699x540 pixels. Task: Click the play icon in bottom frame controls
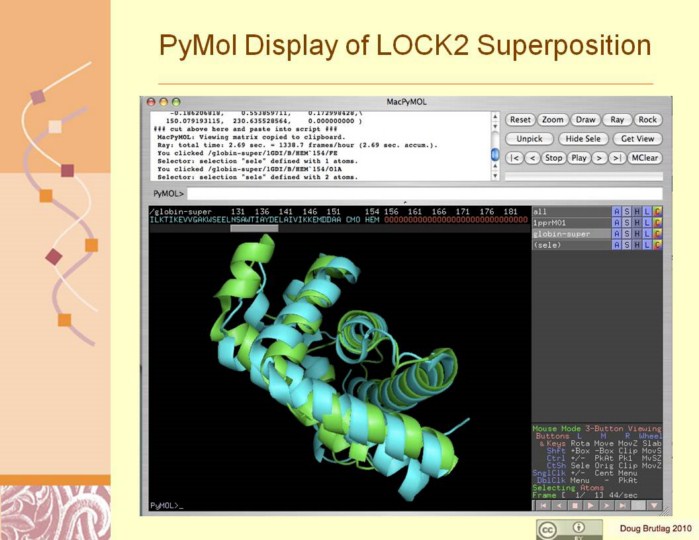point(589,506)
